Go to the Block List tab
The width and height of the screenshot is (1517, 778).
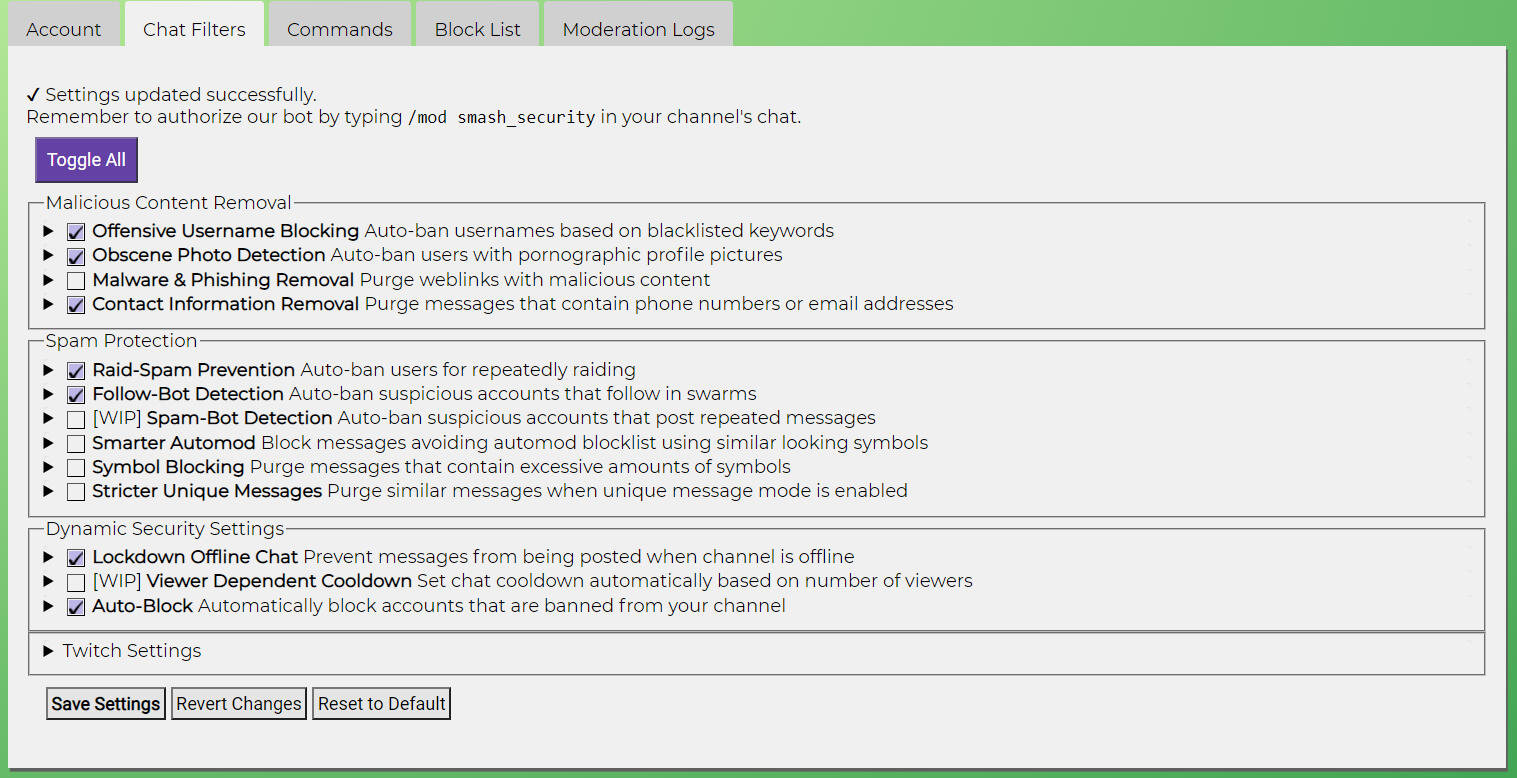477,29
